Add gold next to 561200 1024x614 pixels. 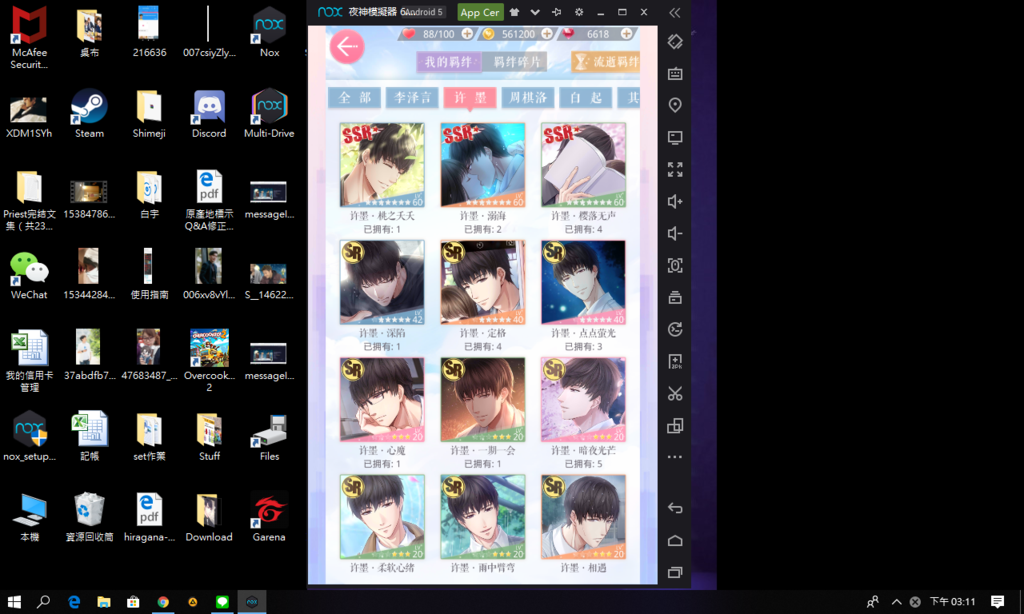(547, 33)
